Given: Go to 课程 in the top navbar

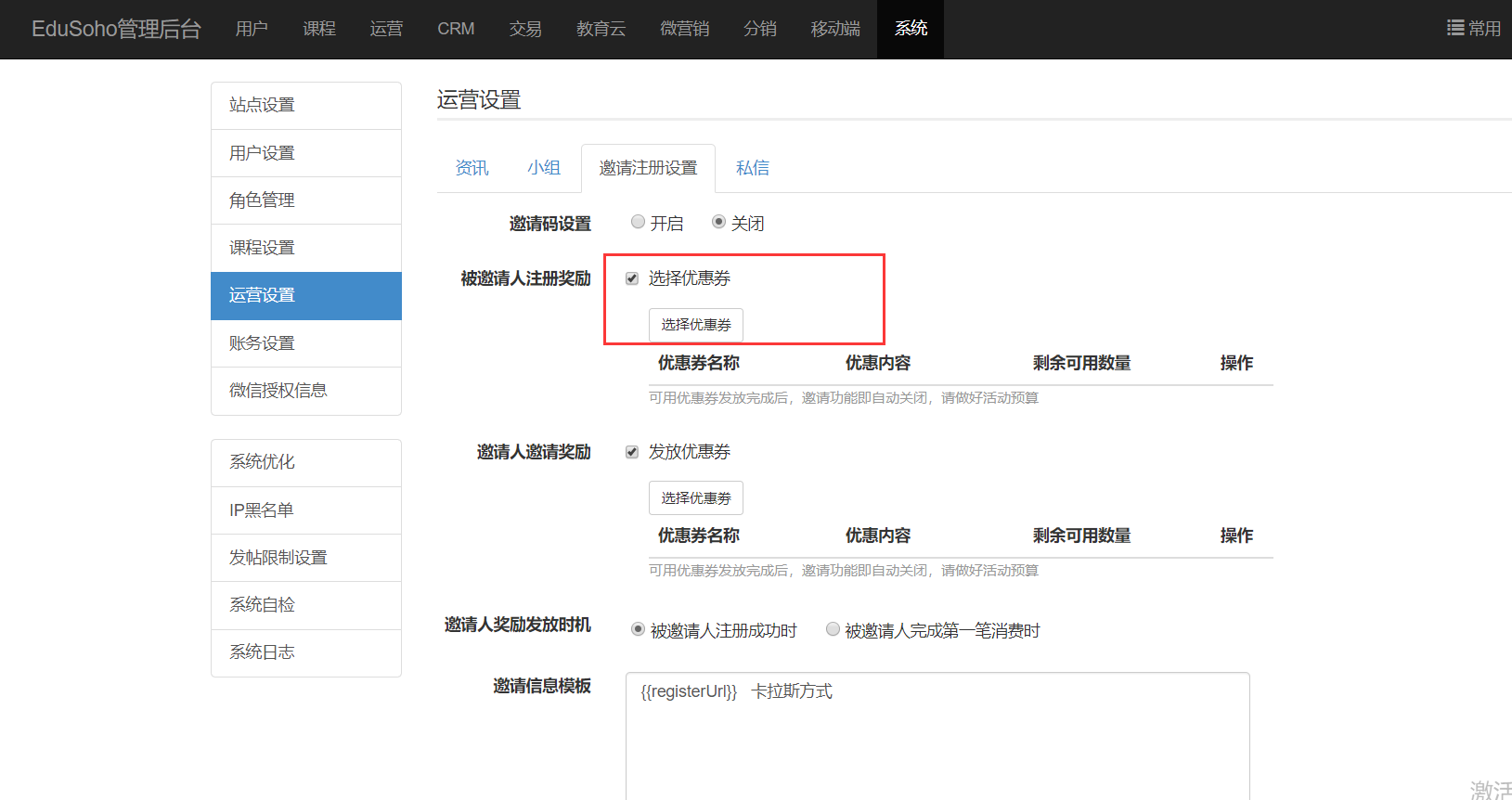Looking at the screenshot, I should (319, 29).
